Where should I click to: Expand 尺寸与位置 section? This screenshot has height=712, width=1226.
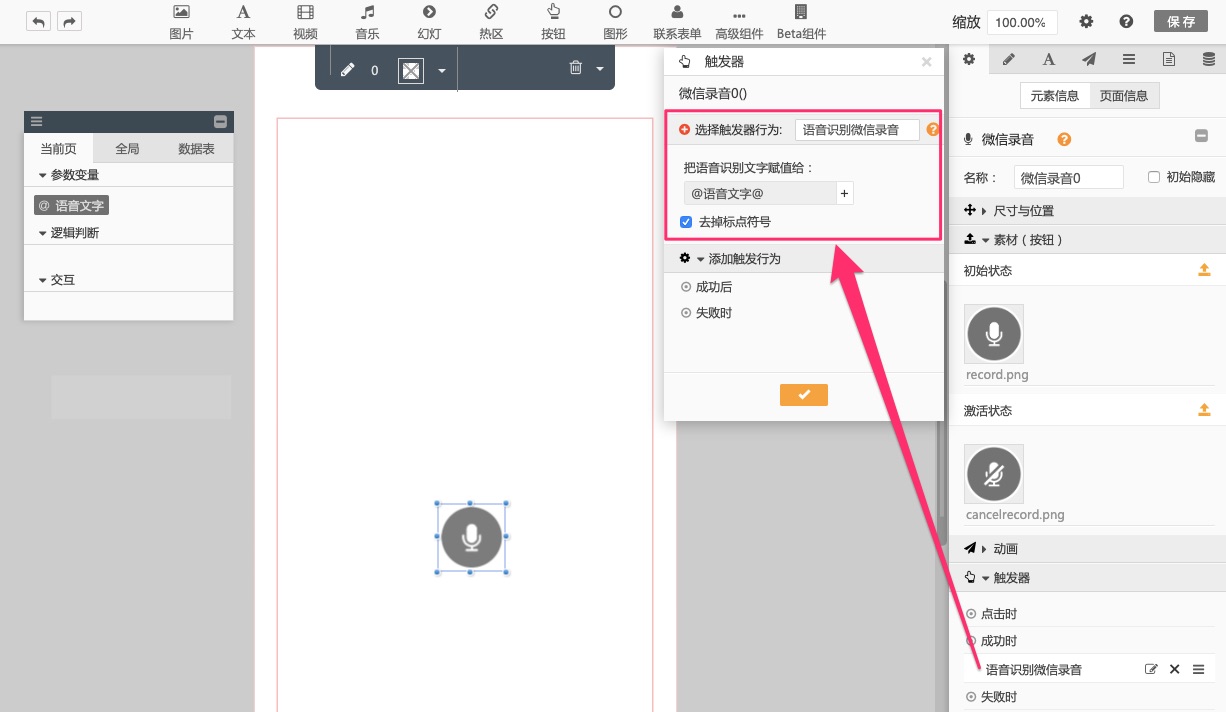click(x=1018, y=211)
